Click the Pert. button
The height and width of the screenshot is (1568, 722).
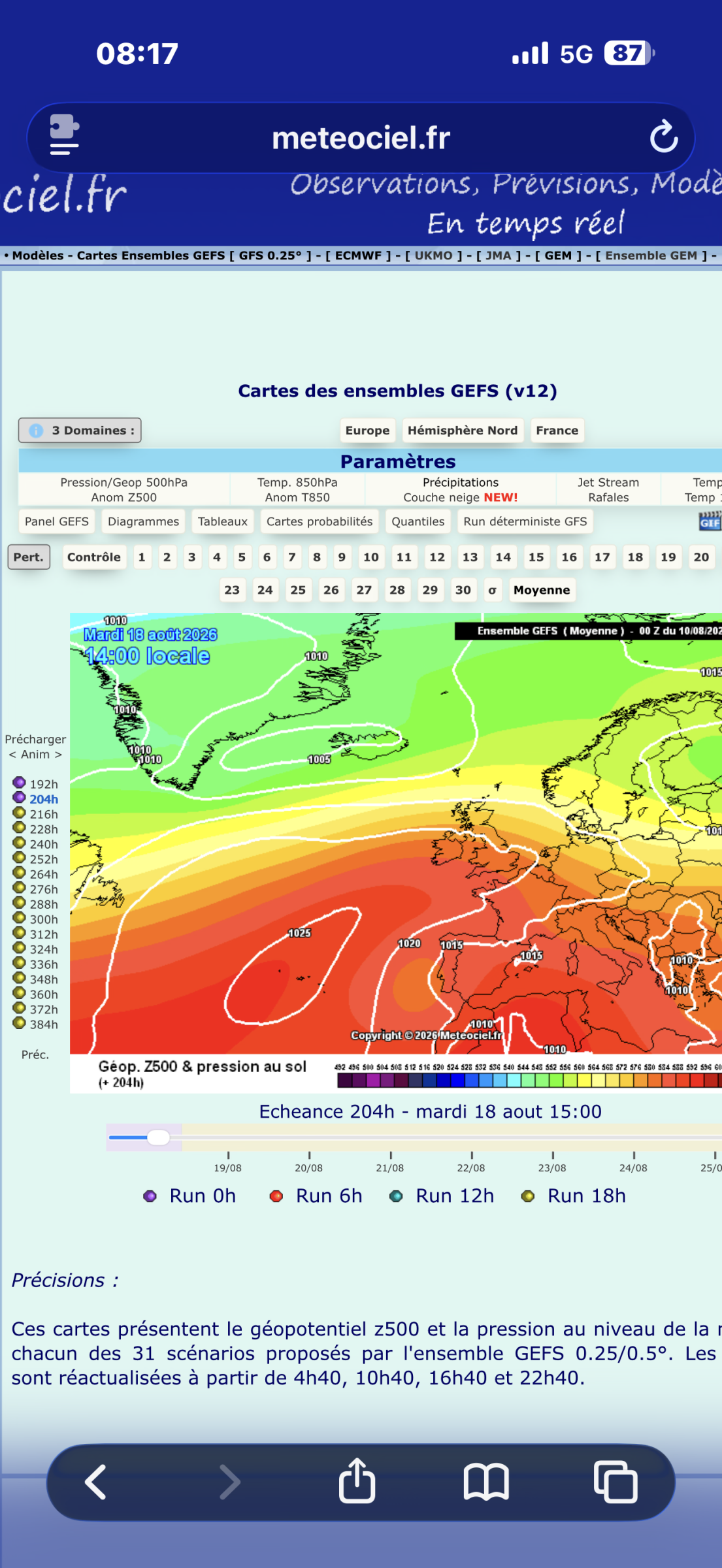coord(29,557)
